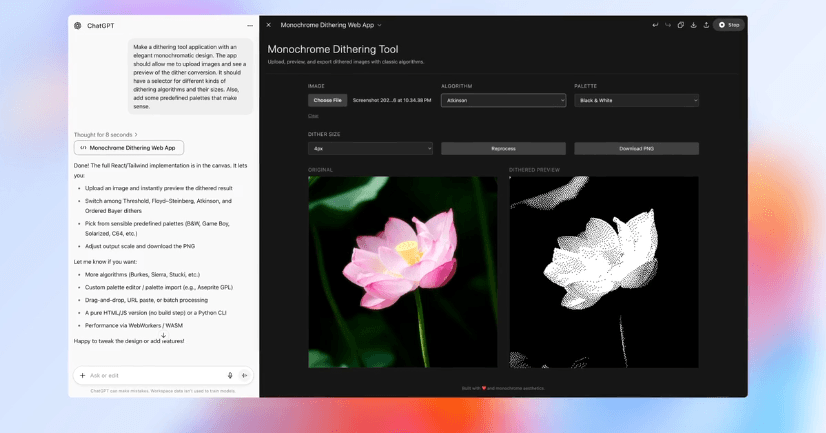Click the 'Performance via WebWorkers / WASM' bullet
Viewport: 826px width, 433px height.
tap(134, 326)
